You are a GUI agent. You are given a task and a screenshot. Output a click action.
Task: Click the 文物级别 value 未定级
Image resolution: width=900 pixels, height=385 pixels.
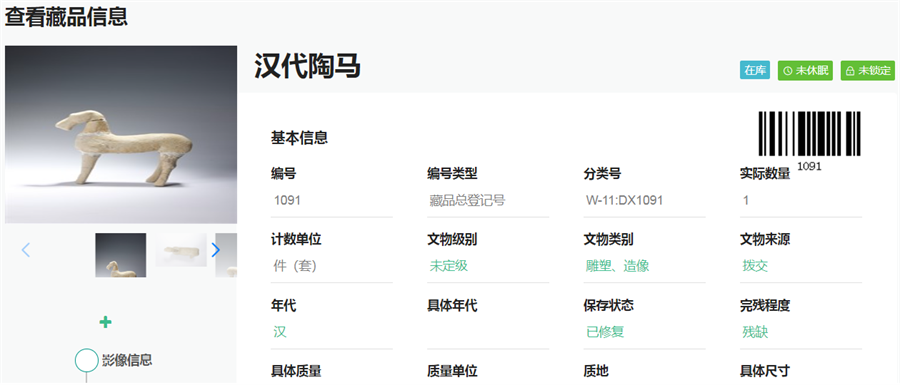pos(449,266)
